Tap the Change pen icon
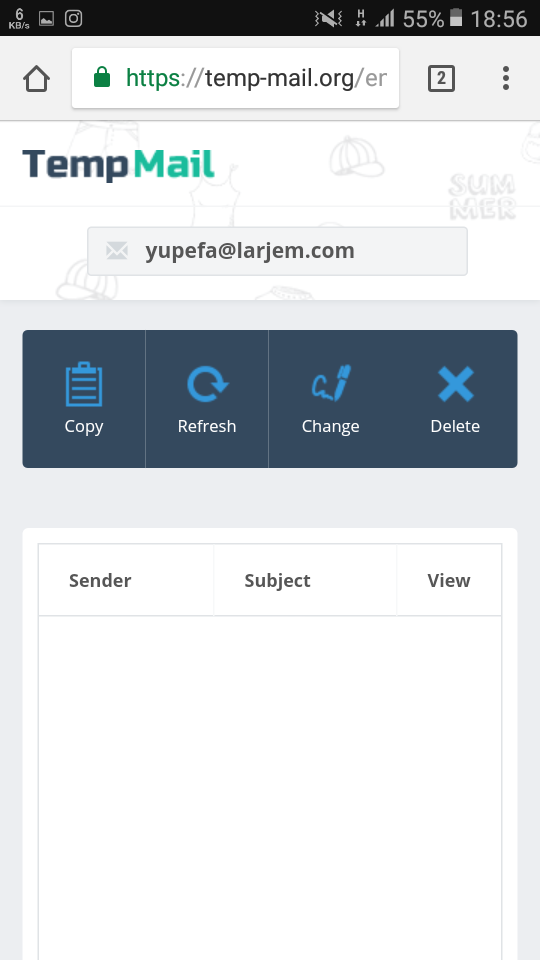This screenshot has width=540, height=960. pos(331,383)
